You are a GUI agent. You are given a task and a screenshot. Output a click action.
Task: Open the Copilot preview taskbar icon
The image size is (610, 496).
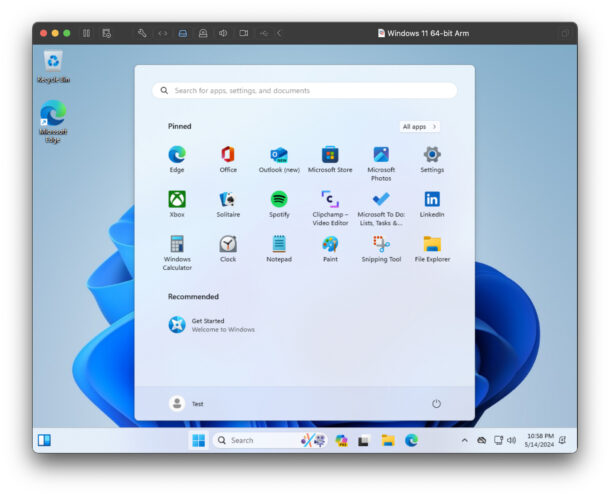tap(341, 440)
